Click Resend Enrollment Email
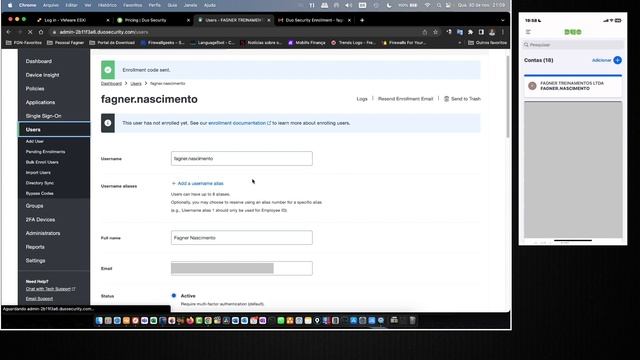 [x=405, y=99]
